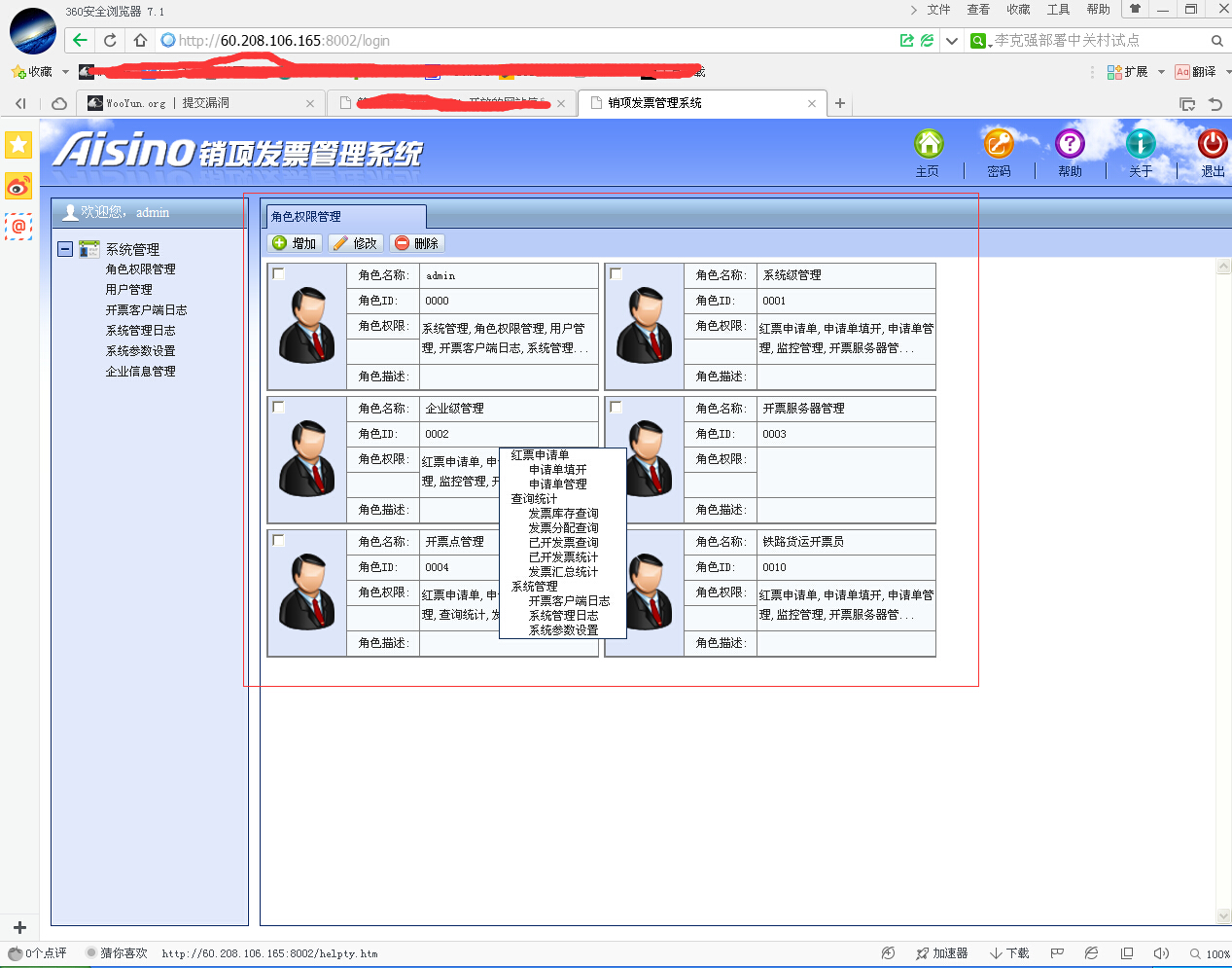Screen dimensions: 1232x968
Task: Select the 角色权限管理 panel tab
Action: click(x=345, y=216)
